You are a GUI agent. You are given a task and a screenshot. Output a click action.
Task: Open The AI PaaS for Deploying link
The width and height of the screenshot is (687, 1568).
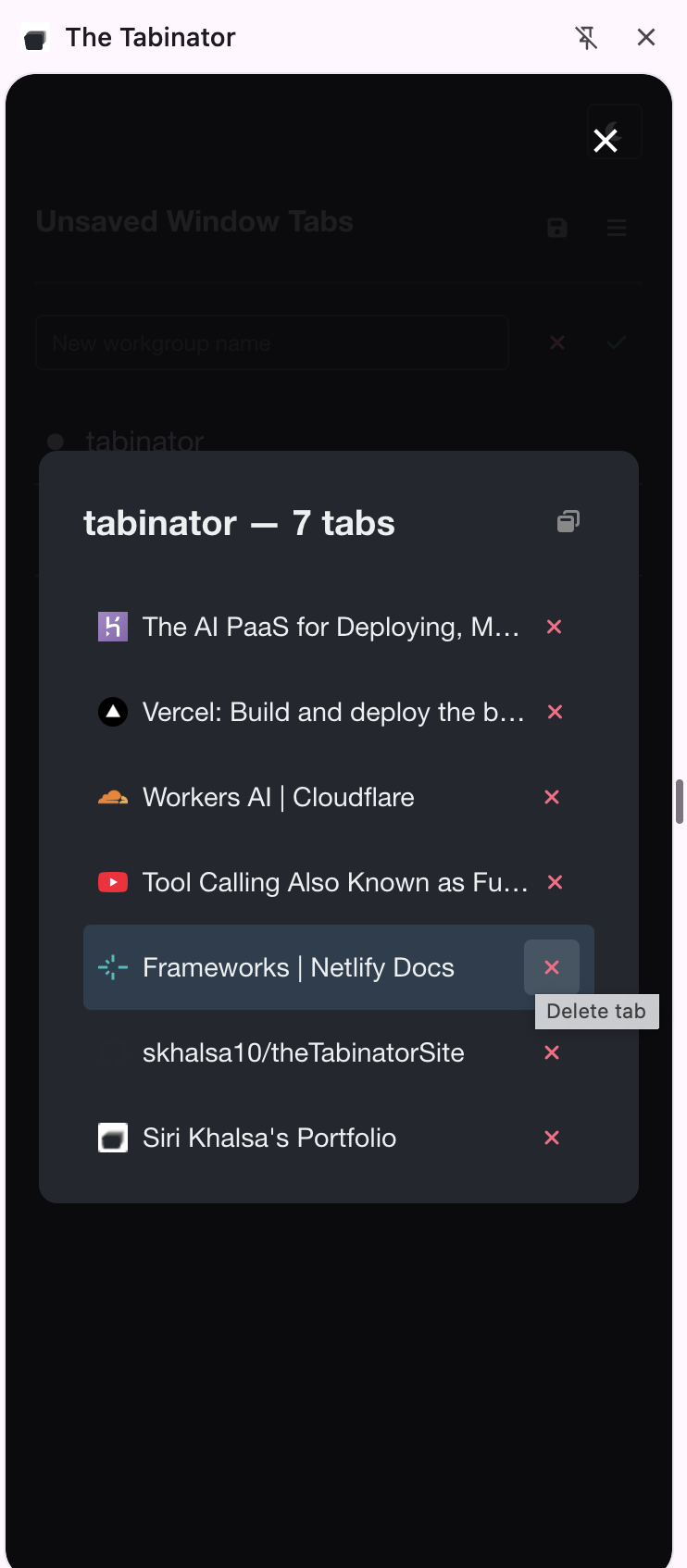coord(331,627)
